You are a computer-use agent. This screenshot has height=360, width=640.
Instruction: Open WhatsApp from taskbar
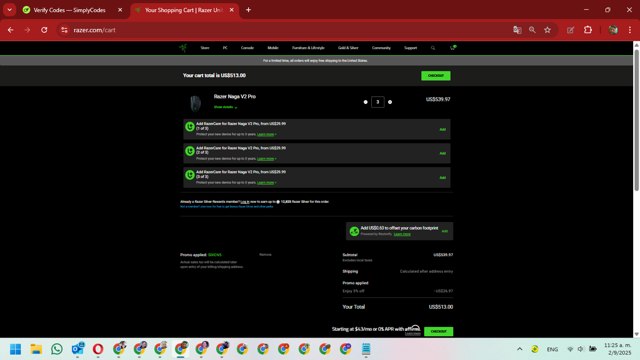click(57, 349)
